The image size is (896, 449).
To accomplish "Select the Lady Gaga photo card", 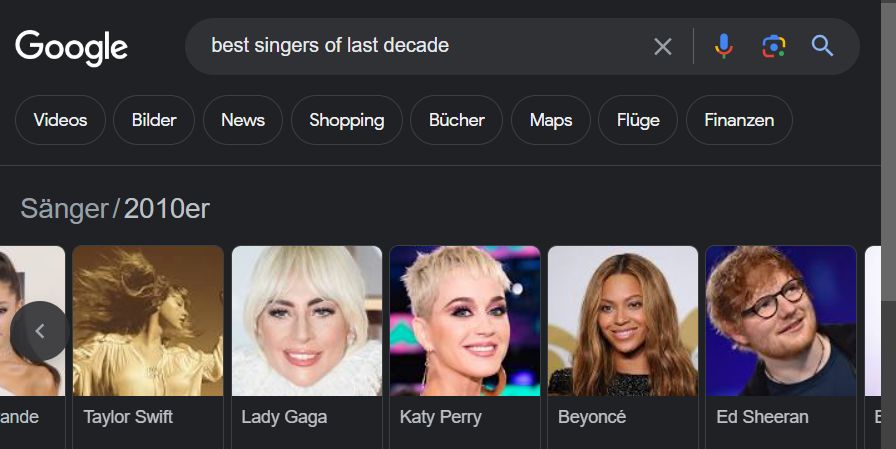I will (306, 321).
